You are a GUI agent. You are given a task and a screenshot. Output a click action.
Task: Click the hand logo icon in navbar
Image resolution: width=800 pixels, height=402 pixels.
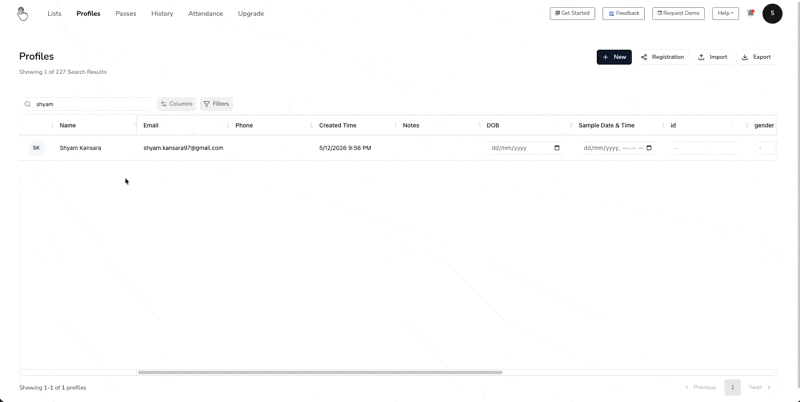point(22,14)
